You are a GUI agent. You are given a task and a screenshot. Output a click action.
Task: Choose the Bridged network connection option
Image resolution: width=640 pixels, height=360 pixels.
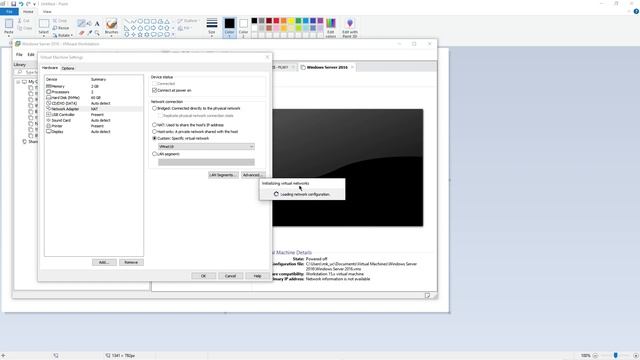154,109
